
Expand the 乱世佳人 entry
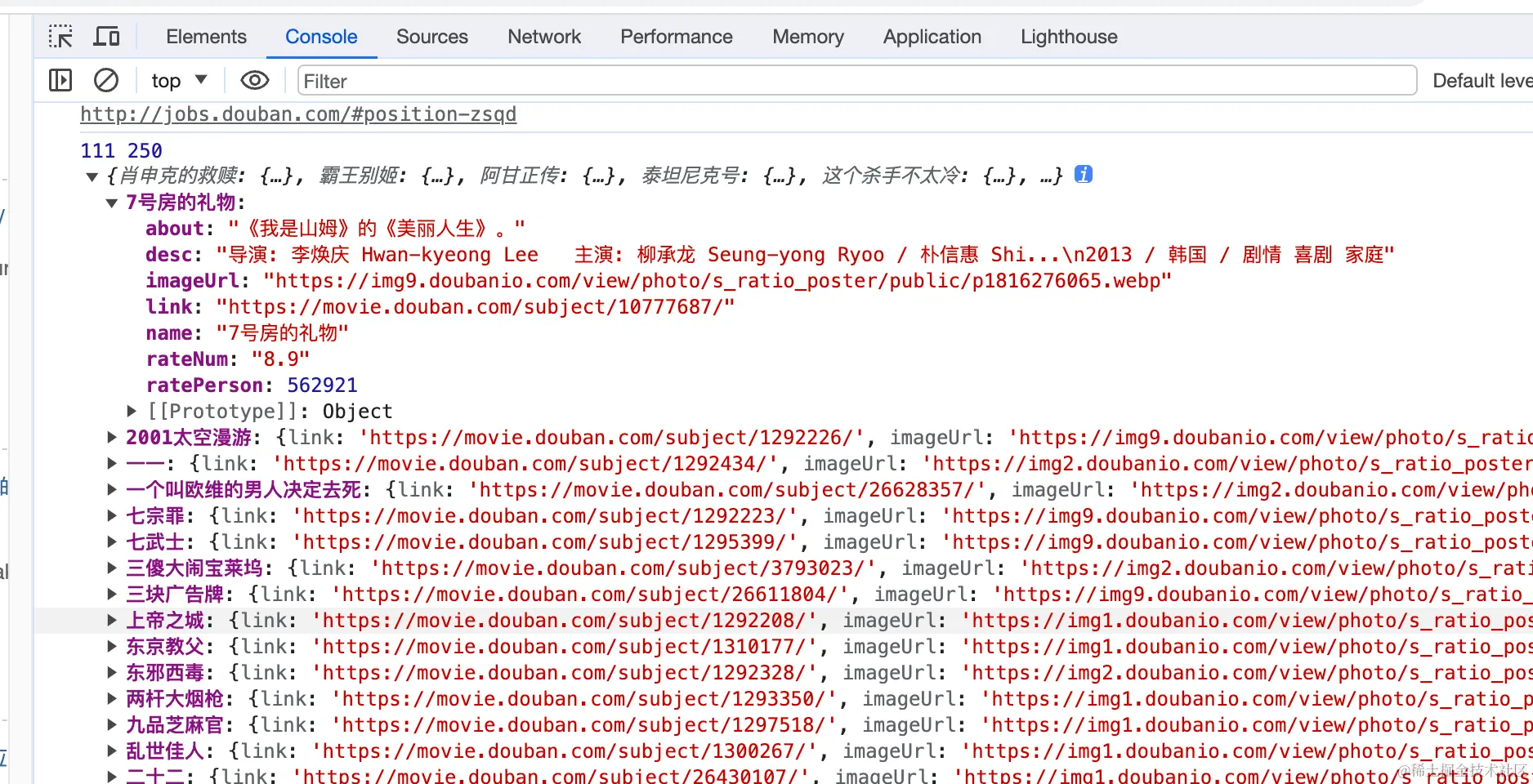[112, 751]
